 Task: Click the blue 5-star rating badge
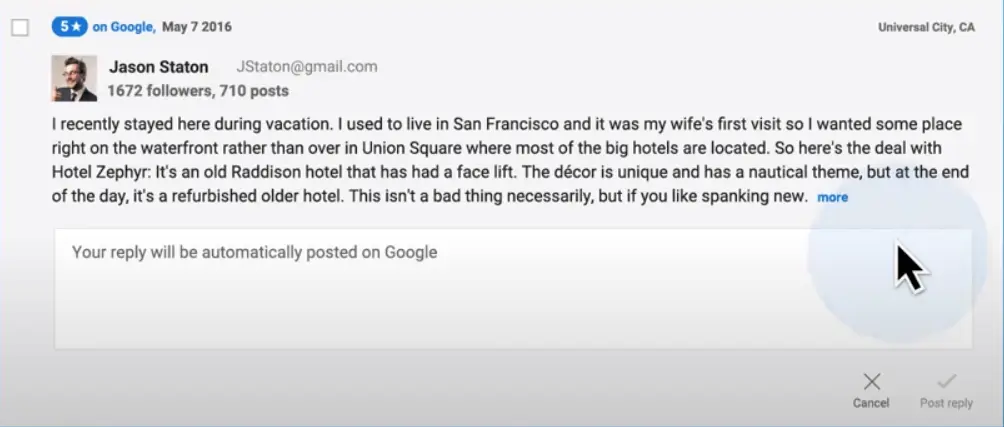69,27
